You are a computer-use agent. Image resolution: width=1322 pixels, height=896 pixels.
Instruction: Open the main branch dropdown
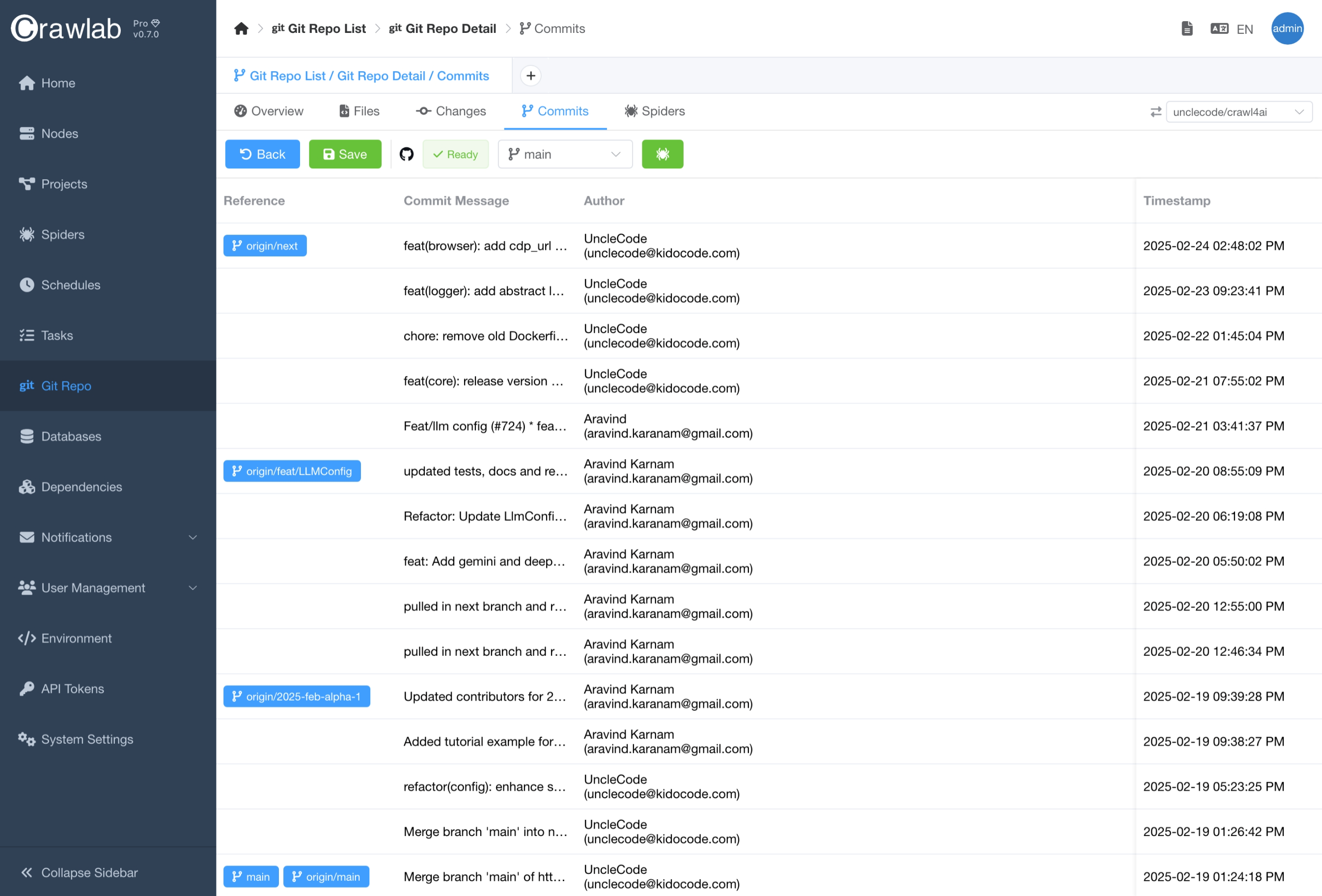coord(564,154)
